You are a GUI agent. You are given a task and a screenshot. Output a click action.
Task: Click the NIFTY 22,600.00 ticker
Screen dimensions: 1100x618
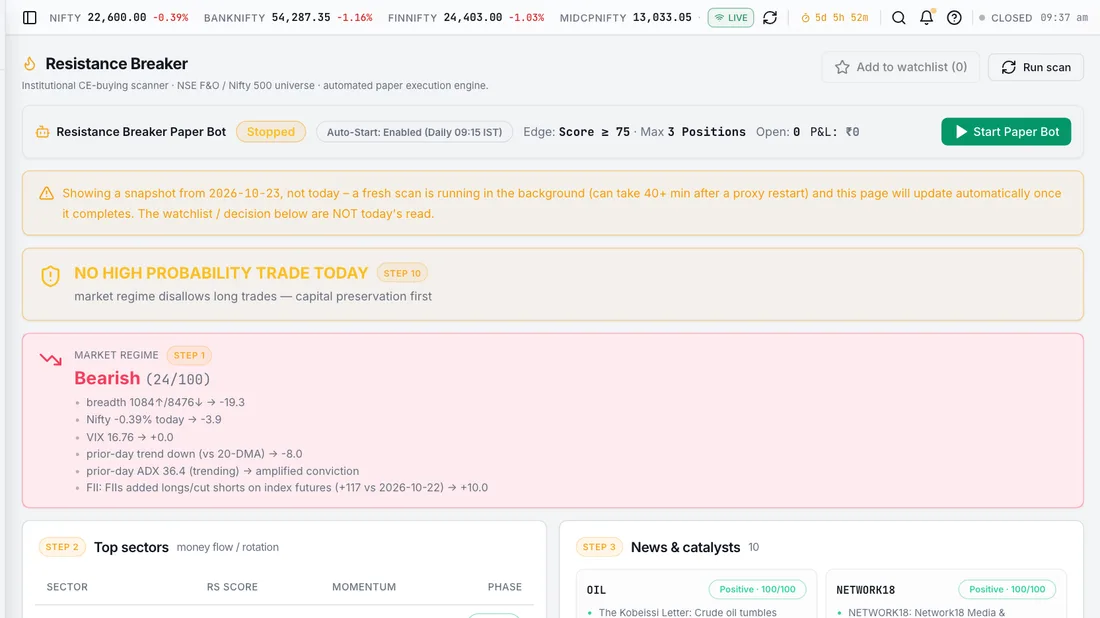click(x=119, y=18)
